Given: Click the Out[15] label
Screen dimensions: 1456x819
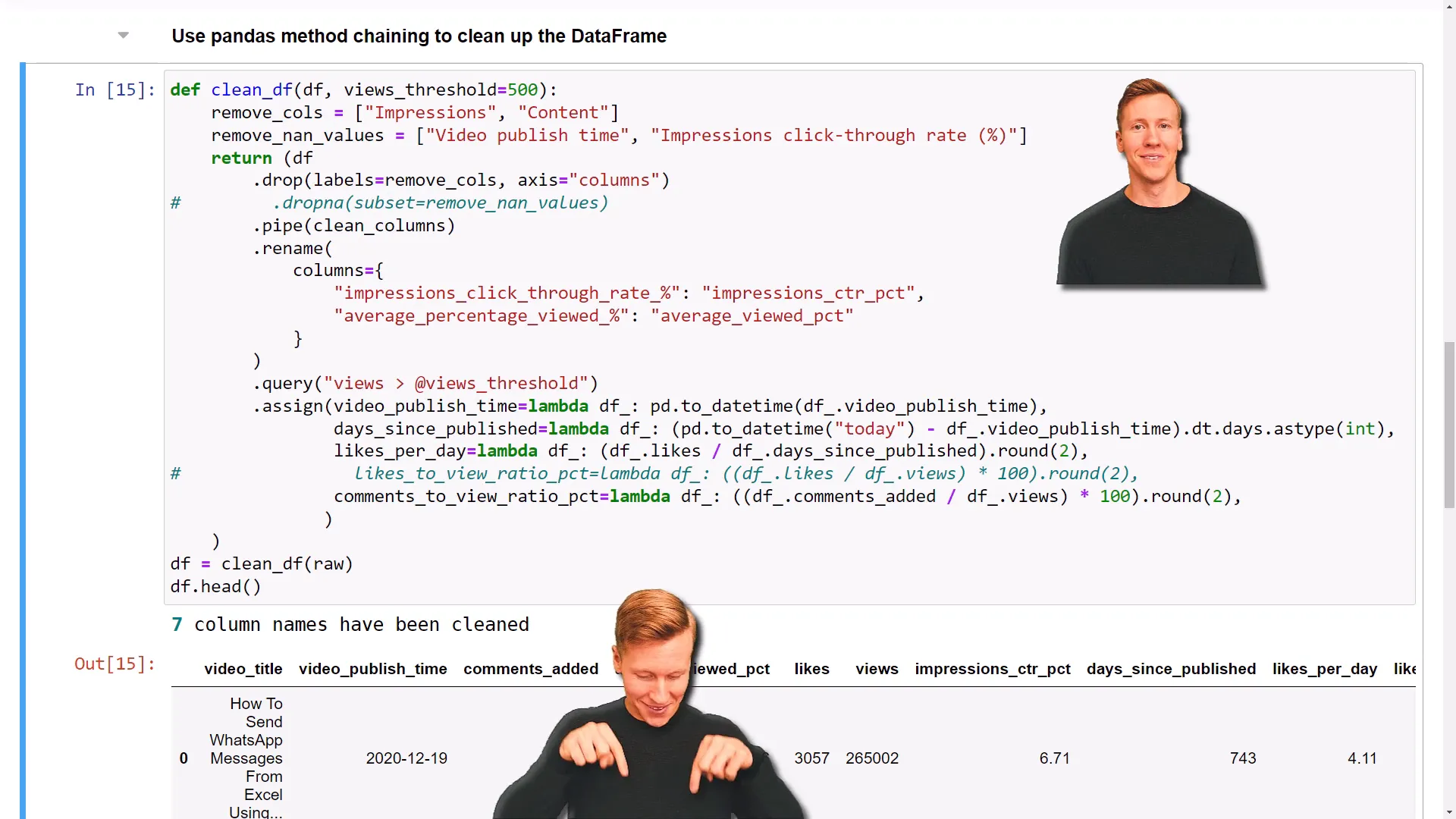Looking at the screenshot, I should click(x=115, y=664).
